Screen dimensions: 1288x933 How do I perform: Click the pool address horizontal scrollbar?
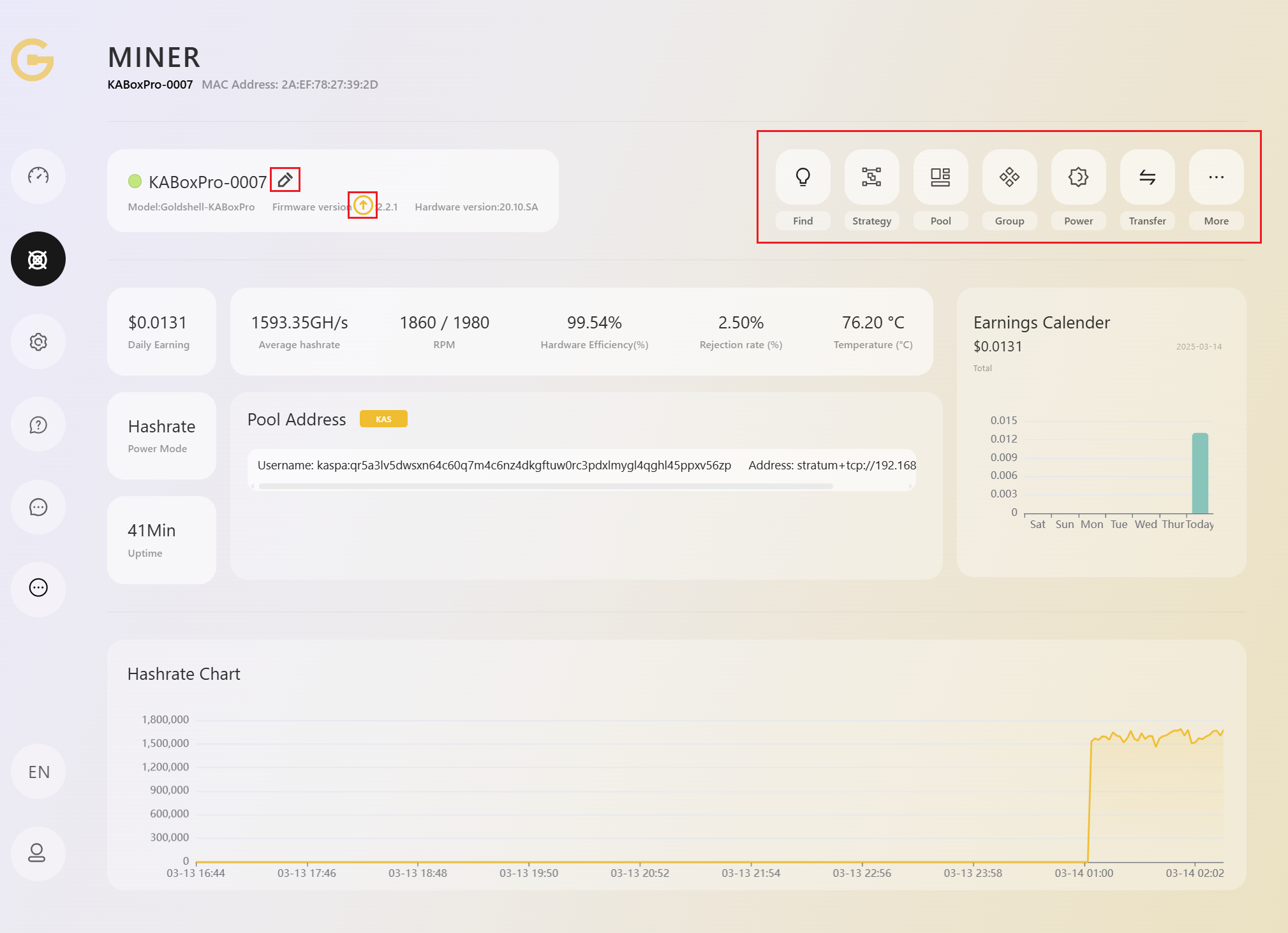(x=546, y=486)
